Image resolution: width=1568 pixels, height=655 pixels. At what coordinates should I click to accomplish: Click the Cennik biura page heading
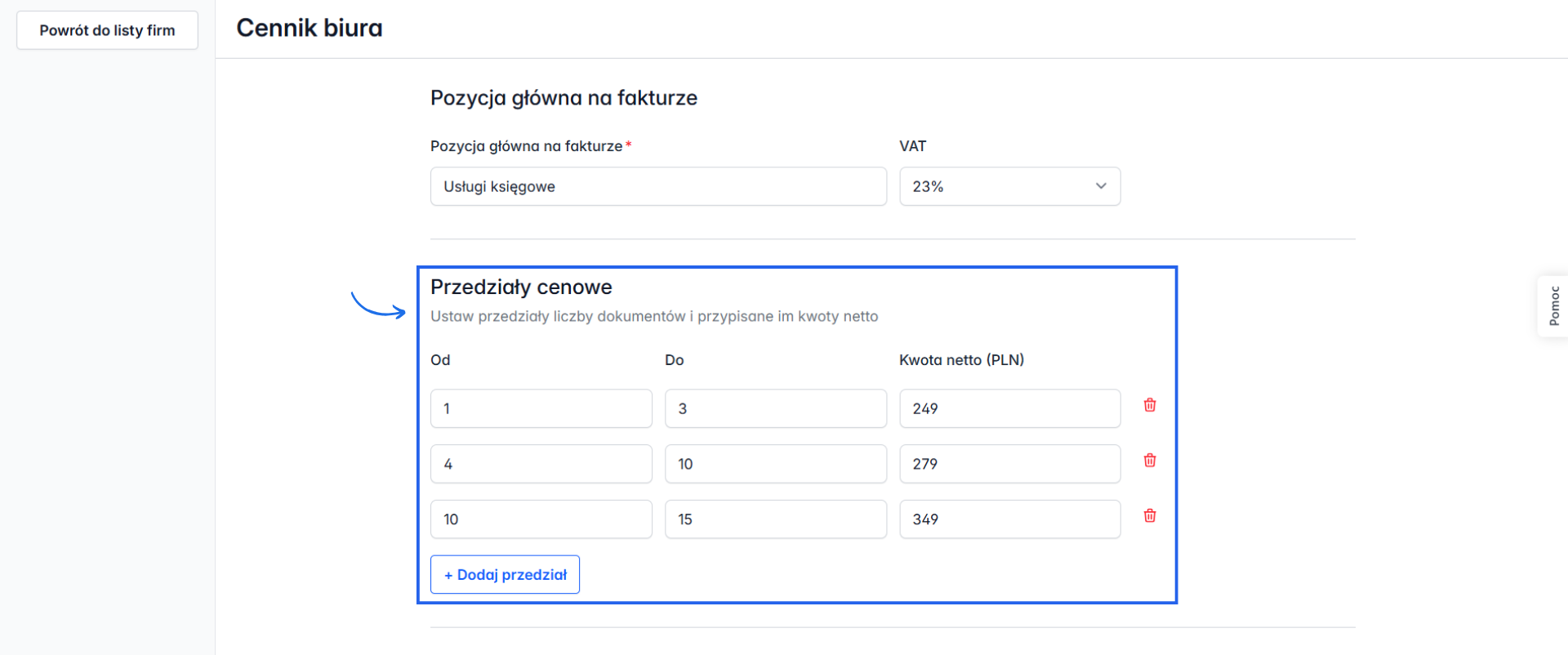[310, 29]
